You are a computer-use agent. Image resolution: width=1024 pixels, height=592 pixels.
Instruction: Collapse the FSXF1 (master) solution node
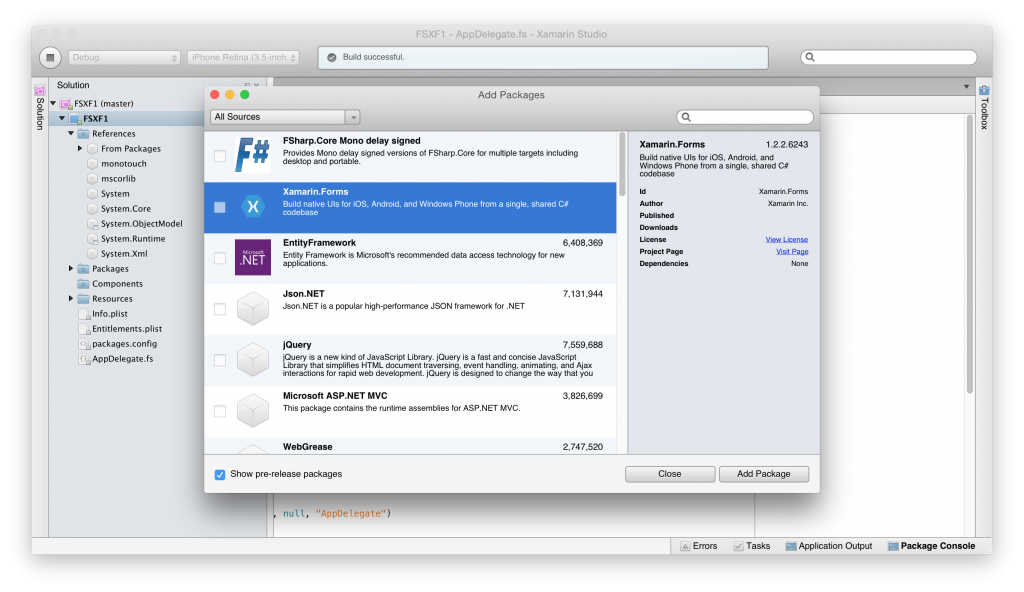pos(54,103)
